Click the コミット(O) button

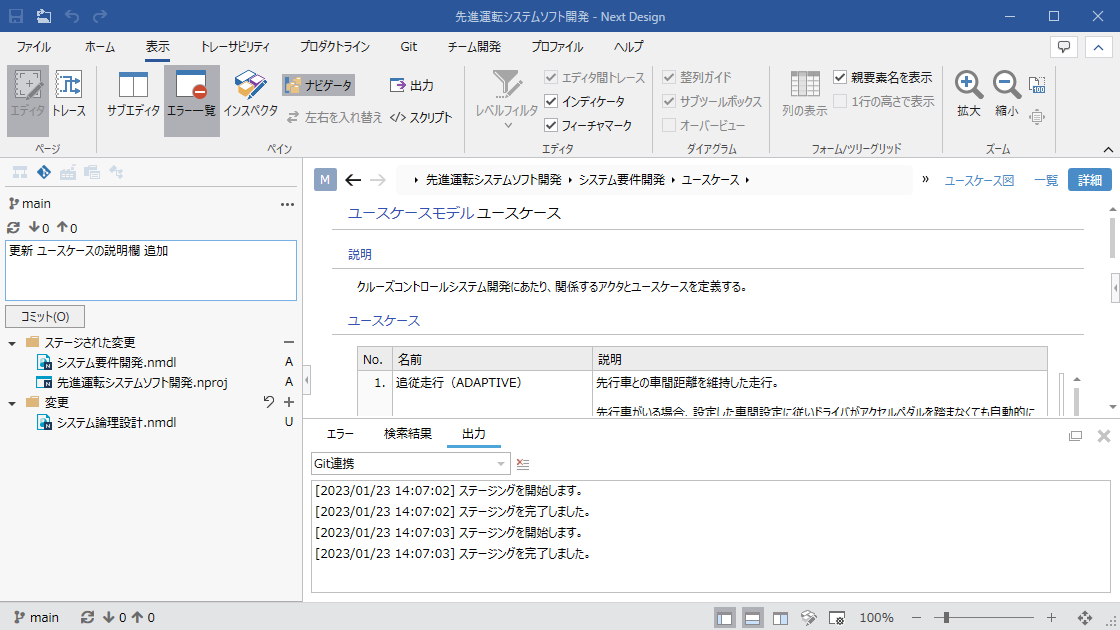(45, 316)
